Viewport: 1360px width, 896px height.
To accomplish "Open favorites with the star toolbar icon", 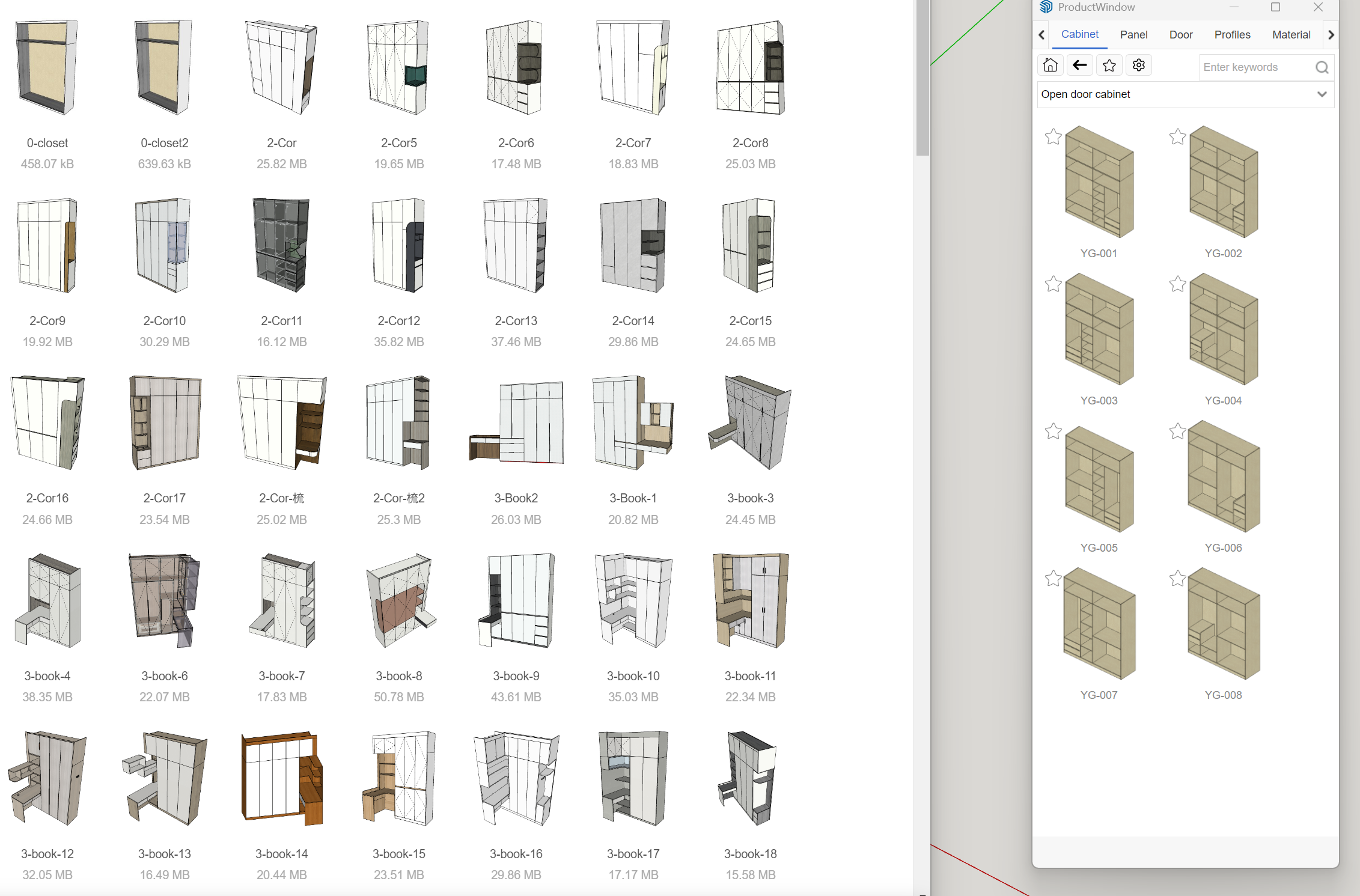I will pos(1109,66).
